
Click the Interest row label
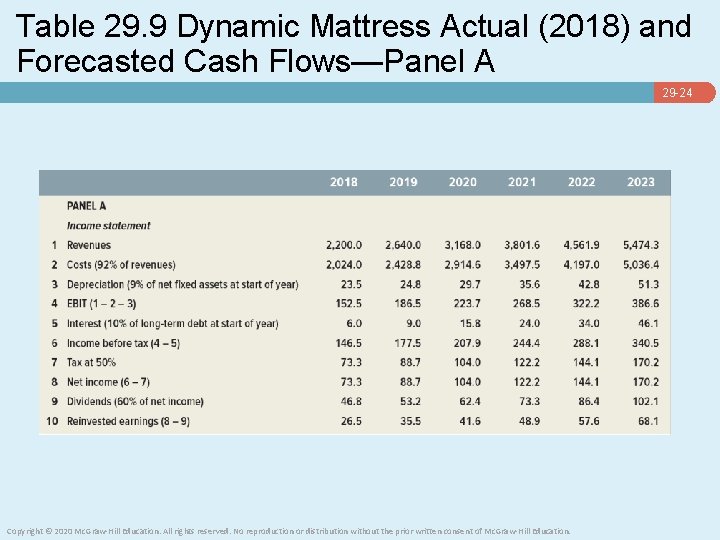click(173, 324)
